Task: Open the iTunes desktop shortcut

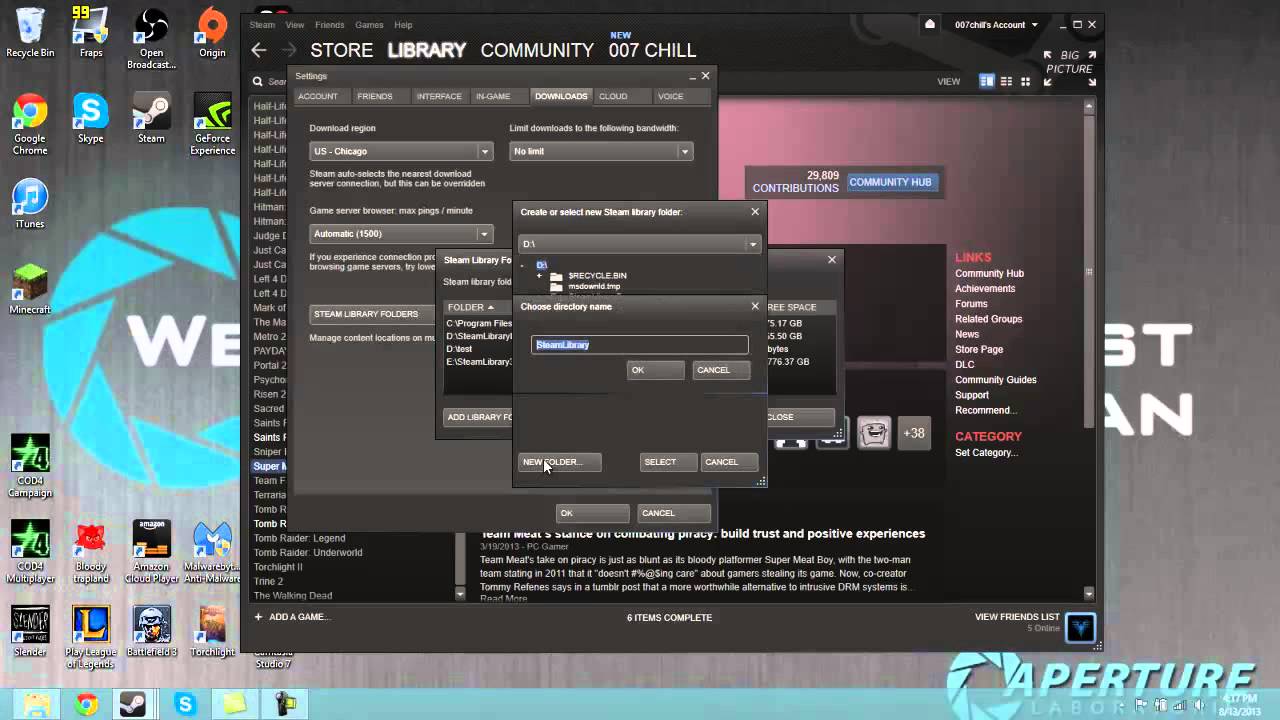Action: [x=30, y=204]
